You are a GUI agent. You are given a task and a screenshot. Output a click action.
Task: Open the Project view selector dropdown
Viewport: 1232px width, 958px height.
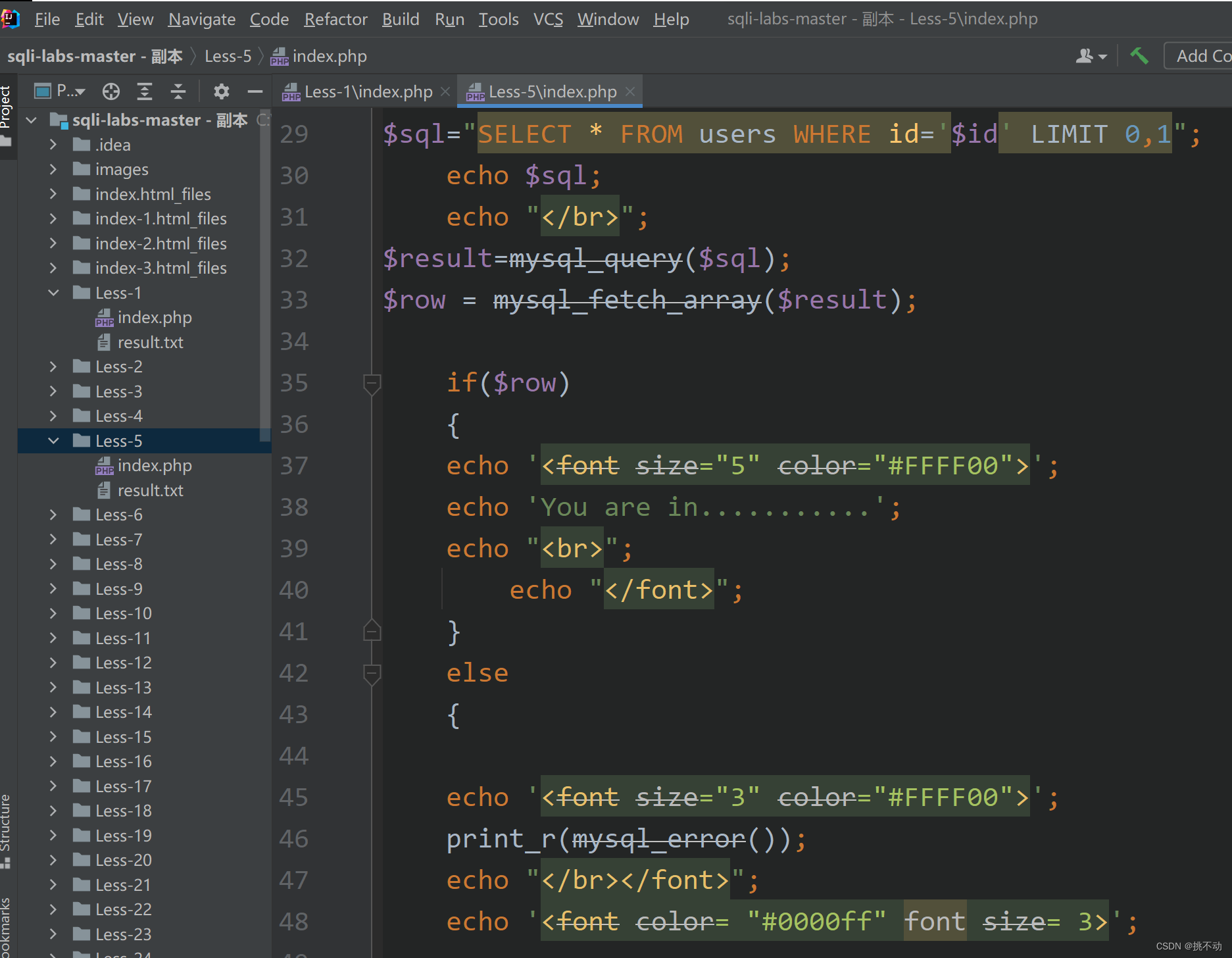[61, 91]
